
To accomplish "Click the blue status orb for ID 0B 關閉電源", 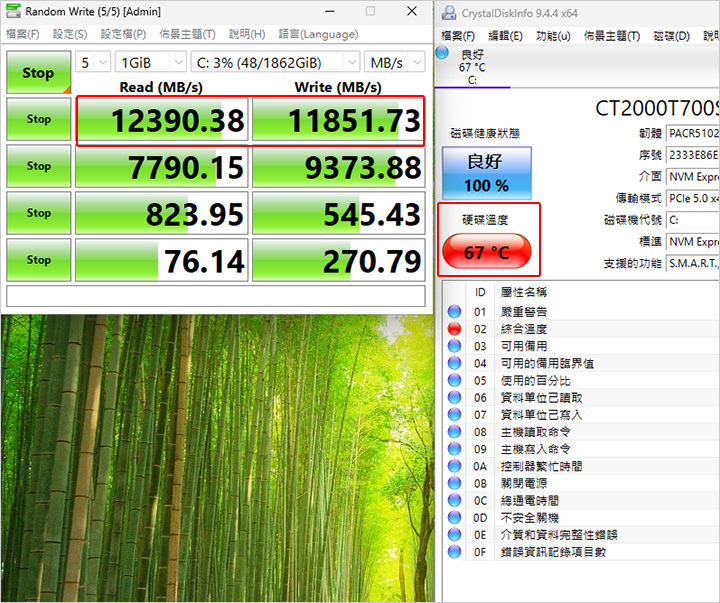I will (454, 483).
